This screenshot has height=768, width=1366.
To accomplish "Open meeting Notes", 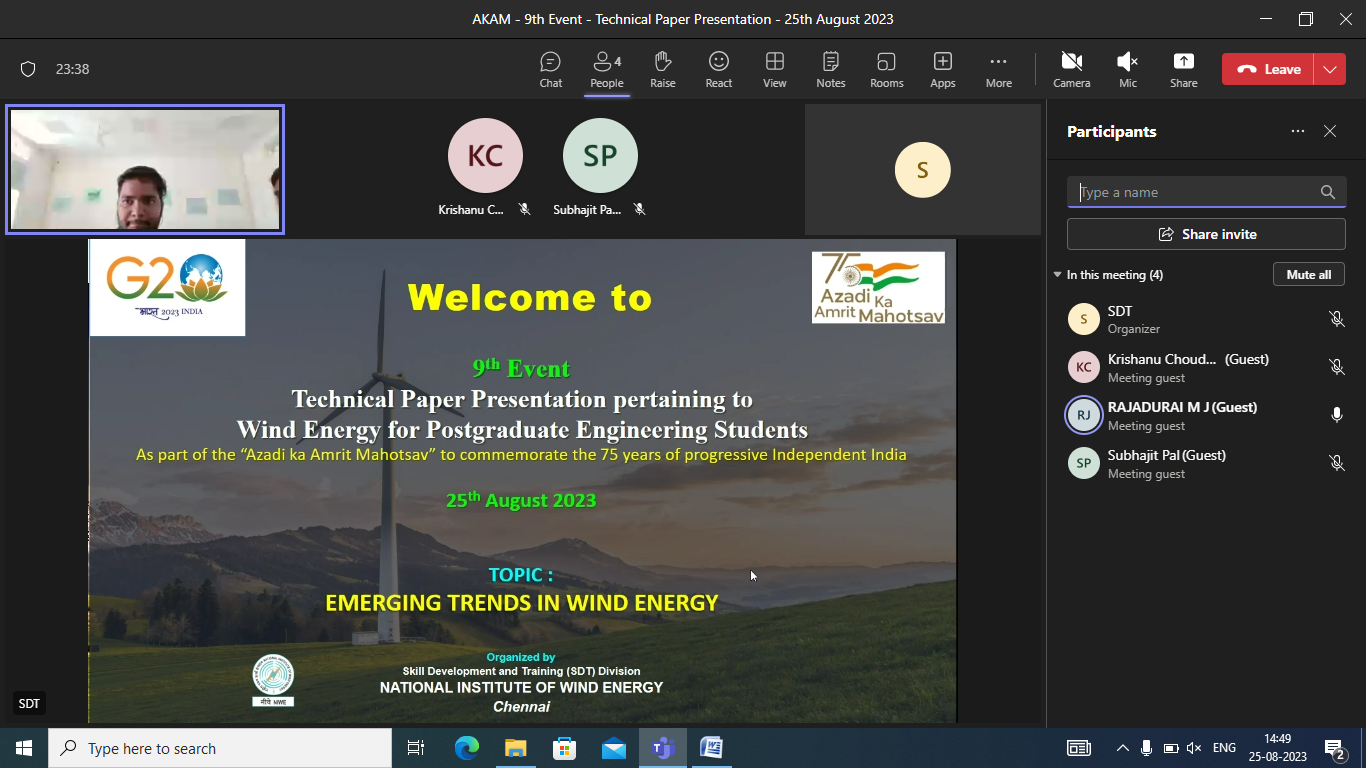I will pyautogui.click(x=830, y=69).
